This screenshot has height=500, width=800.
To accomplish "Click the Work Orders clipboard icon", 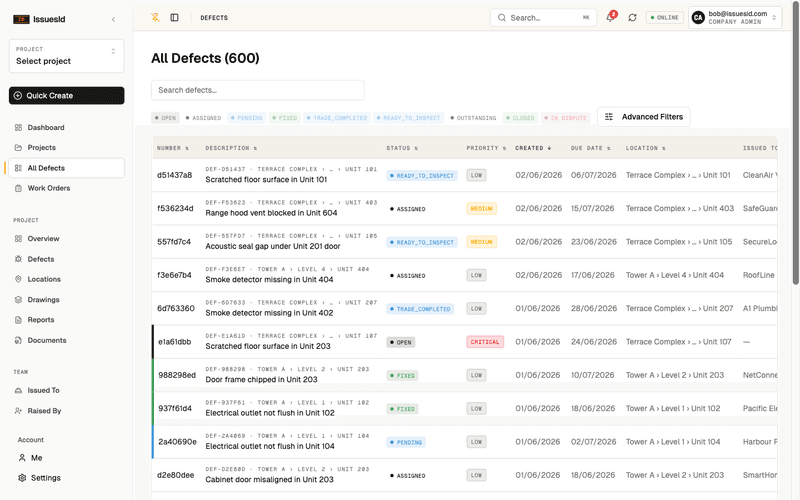I will [x=18, y=188].
